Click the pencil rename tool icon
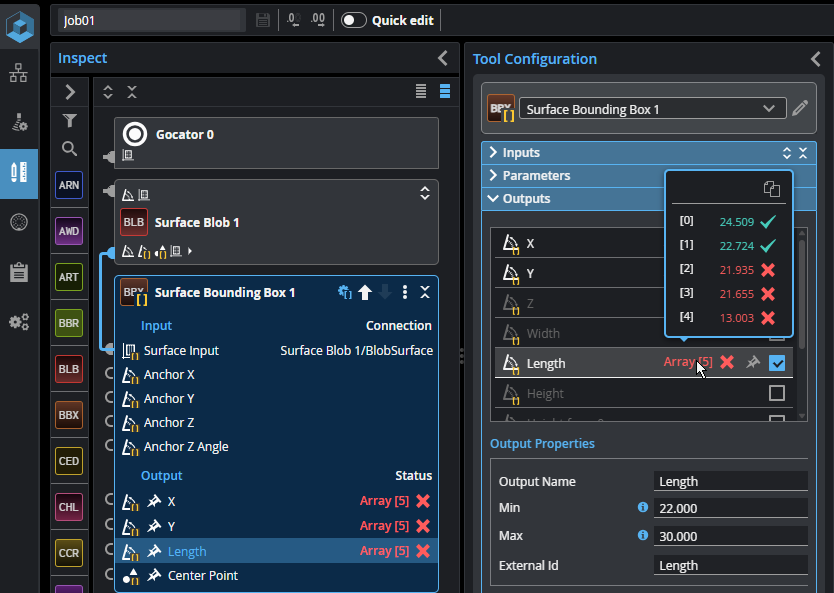834x593 pixels. point(799,108)
